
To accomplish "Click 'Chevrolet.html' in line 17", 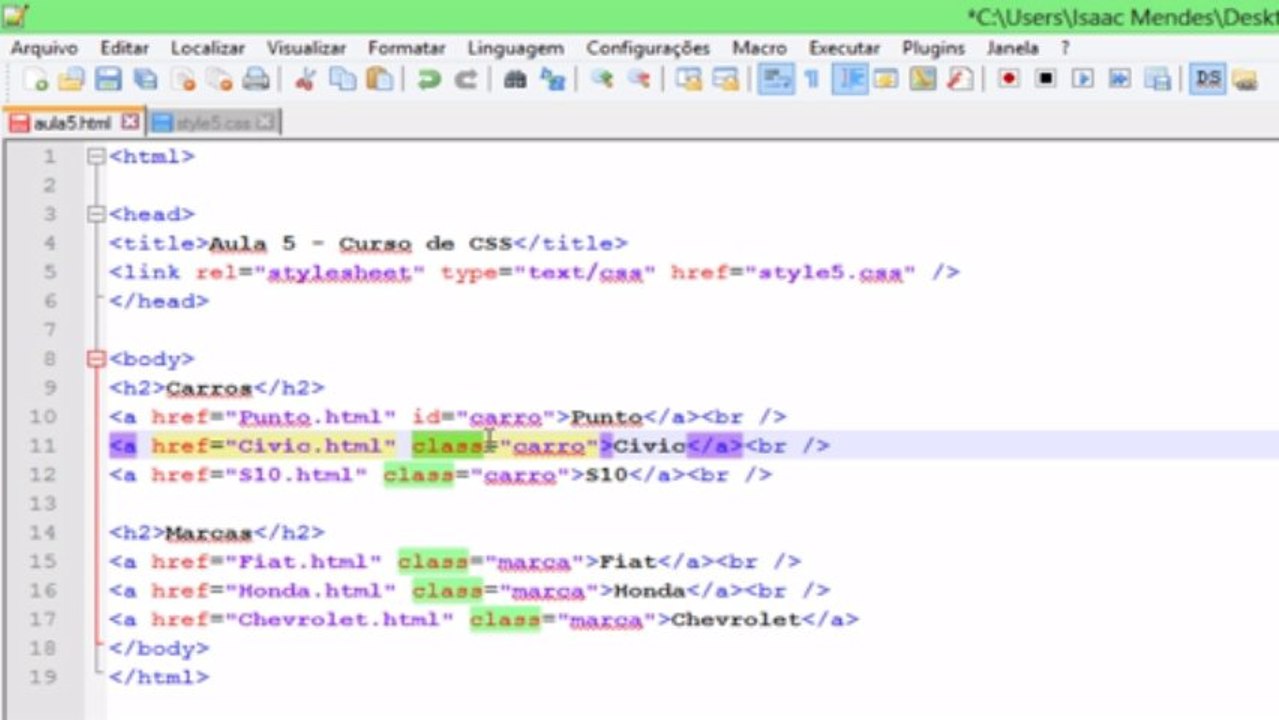I will (x=339, y=620).
